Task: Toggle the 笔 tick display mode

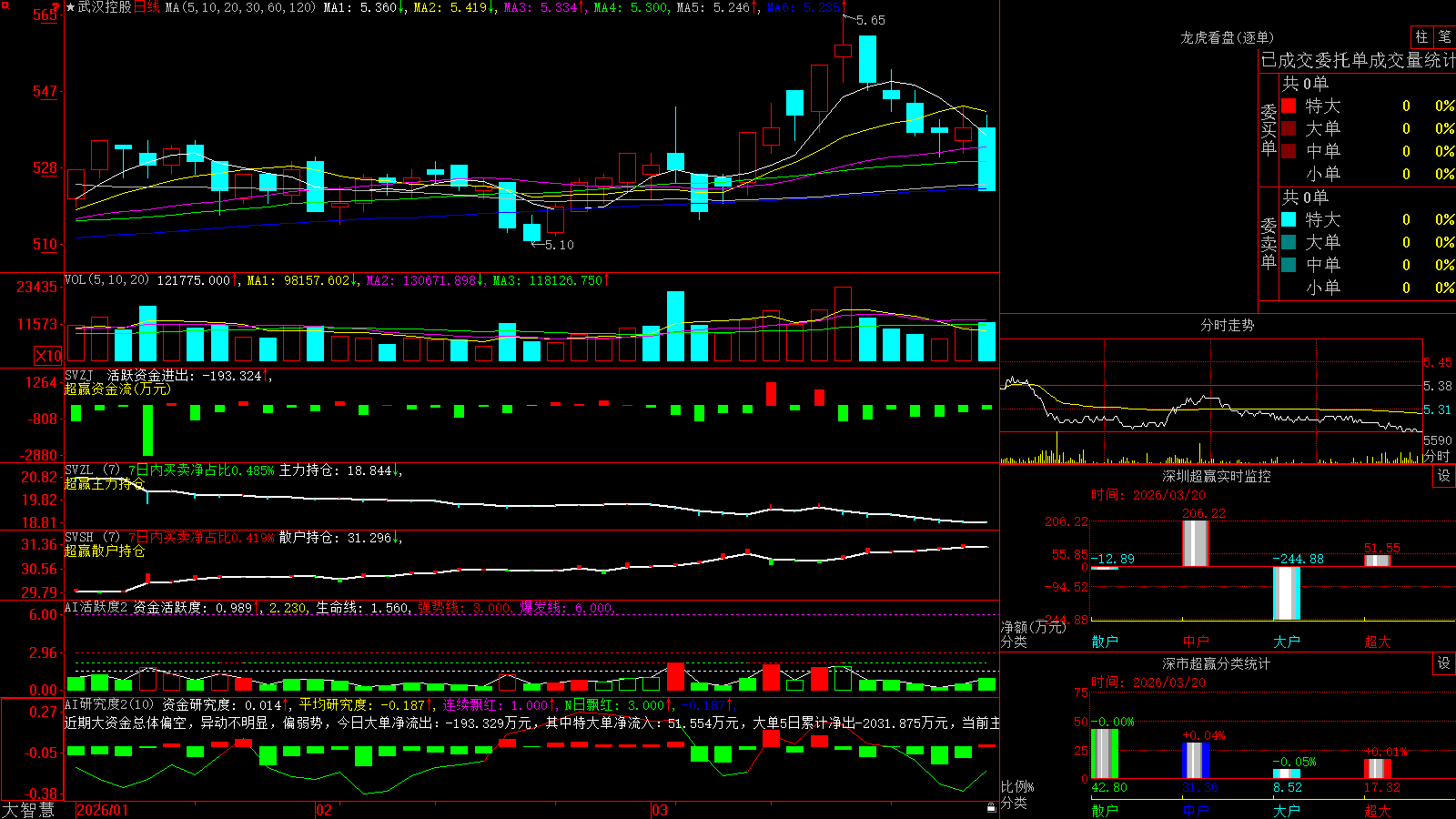Action: 1444,36
